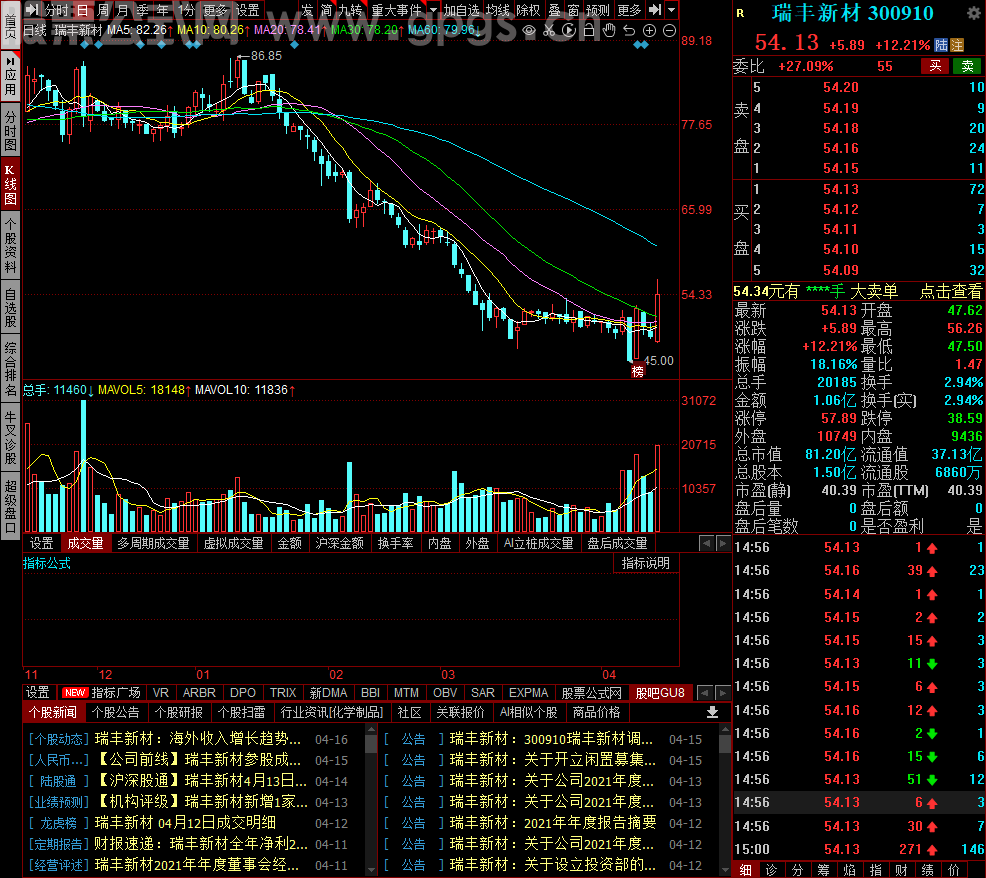The width and height of the screenshot is (986, 878).
Task: Select the 1分 one-minute period
Action: [x=186, y=10]
